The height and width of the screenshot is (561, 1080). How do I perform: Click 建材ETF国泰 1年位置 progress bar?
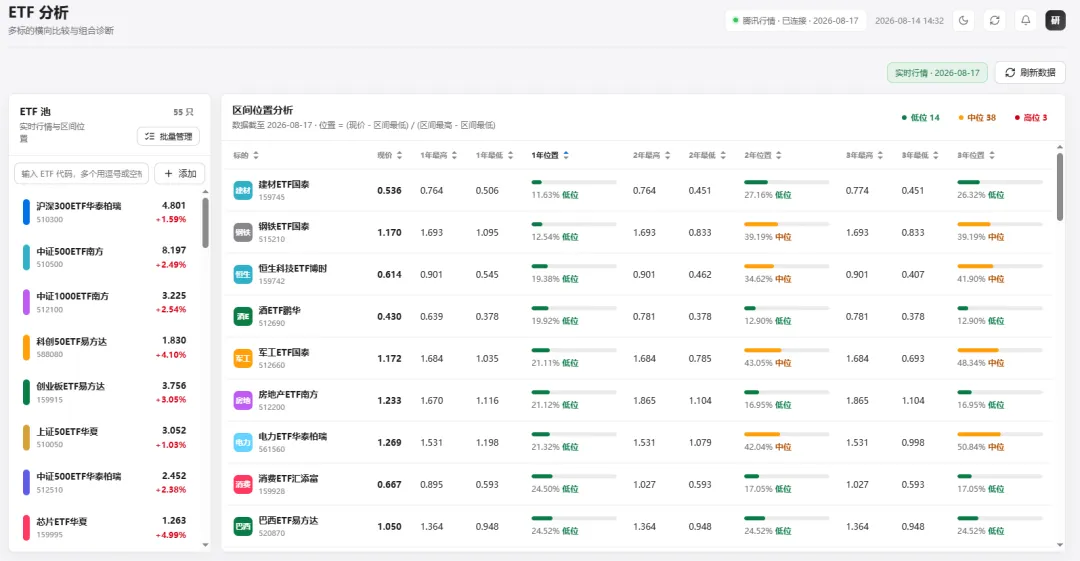click(x=573, y=183)
